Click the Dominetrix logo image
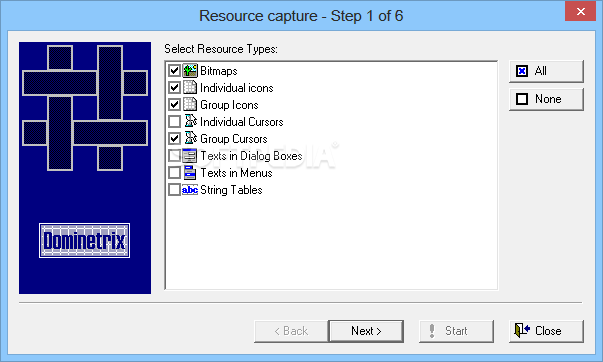 point(85,240)
